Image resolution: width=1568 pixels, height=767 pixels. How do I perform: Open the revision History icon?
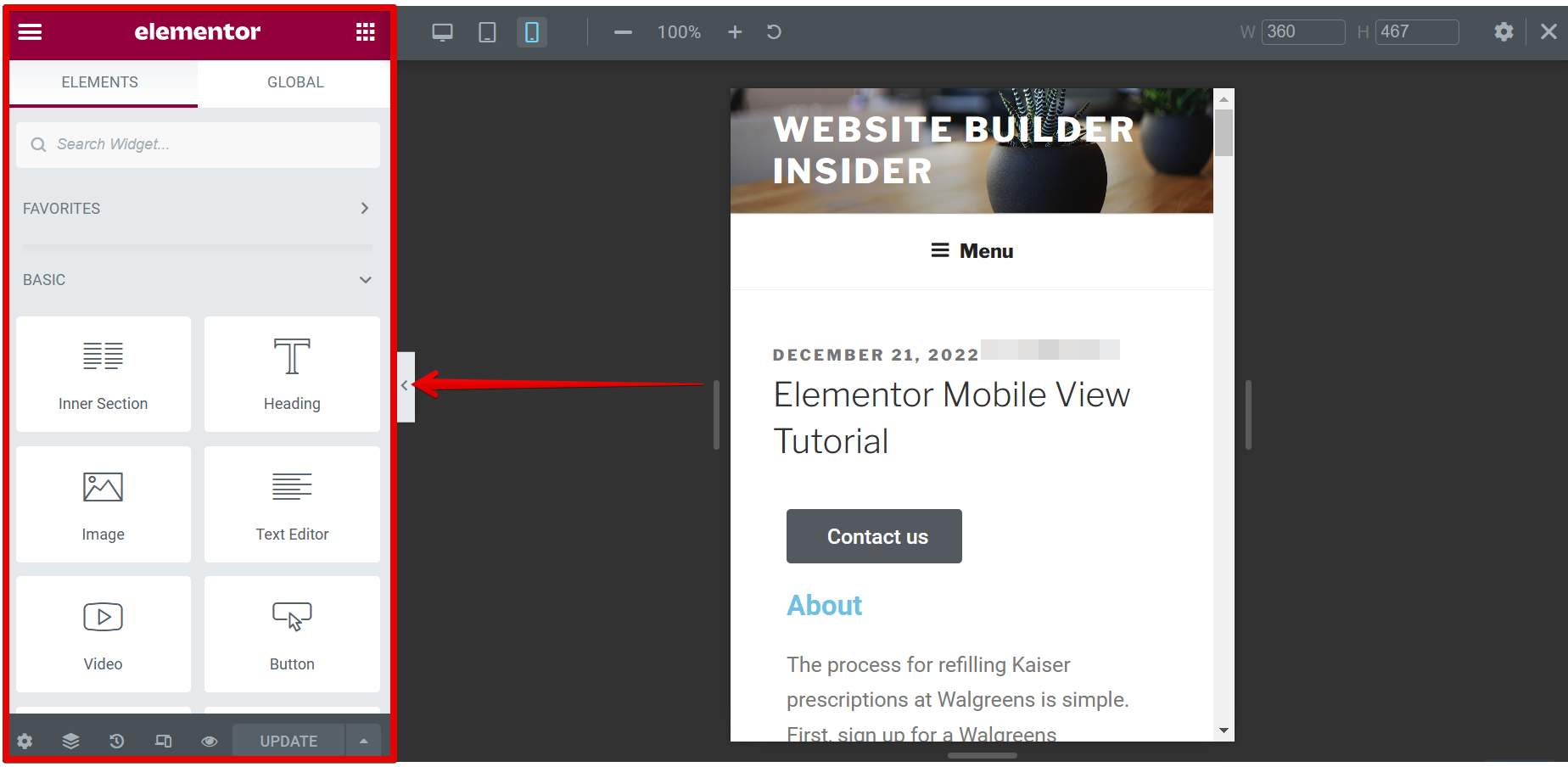click(117, 741)
